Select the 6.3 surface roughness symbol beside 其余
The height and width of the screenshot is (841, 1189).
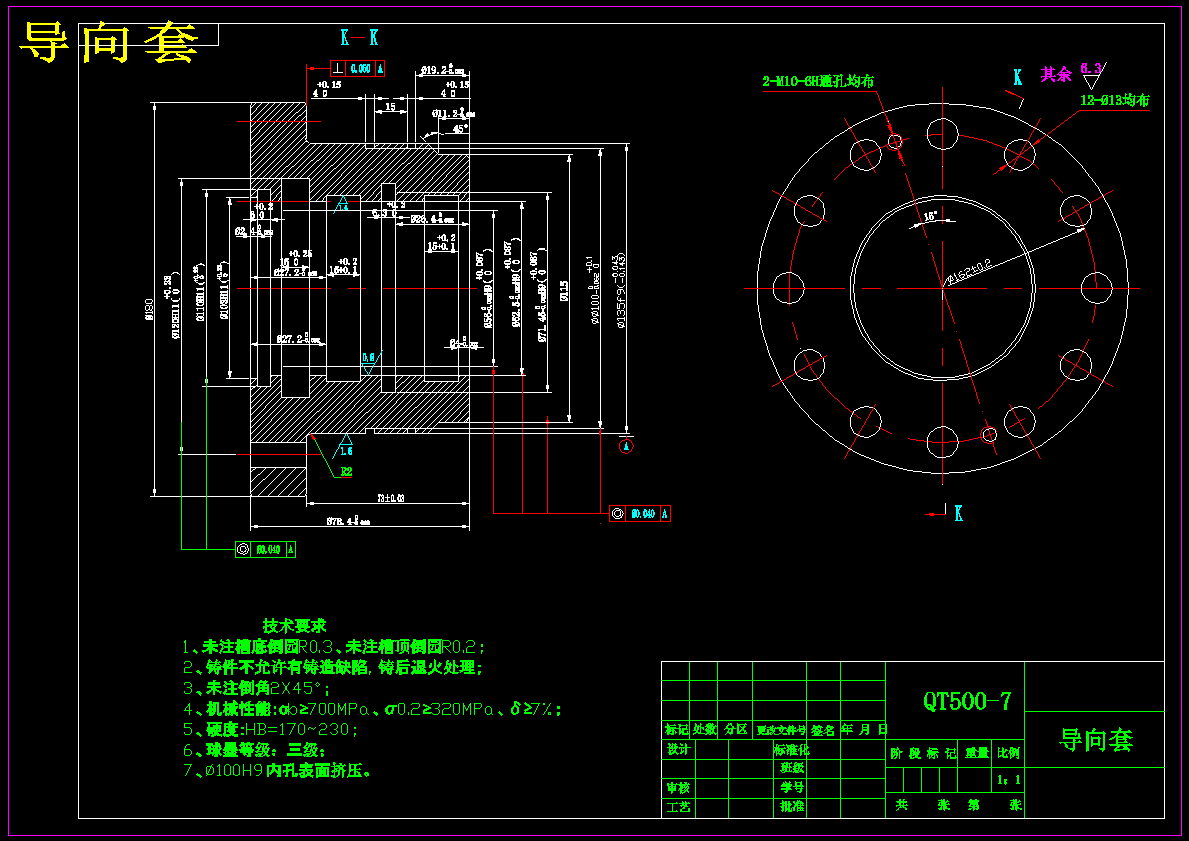point(1093,76)
